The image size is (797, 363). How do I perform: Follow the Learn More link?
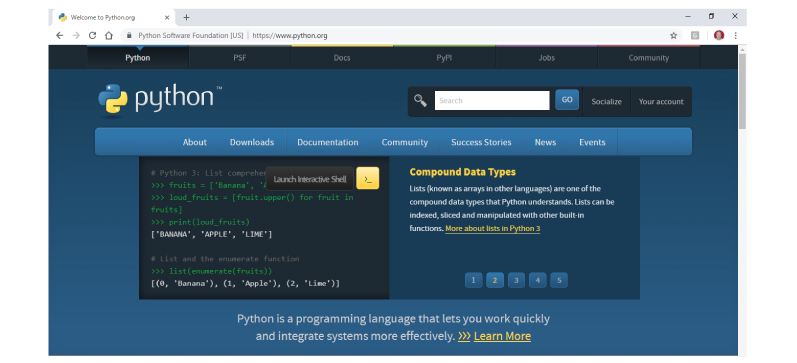pyautogui.click(x=502, y=336)
